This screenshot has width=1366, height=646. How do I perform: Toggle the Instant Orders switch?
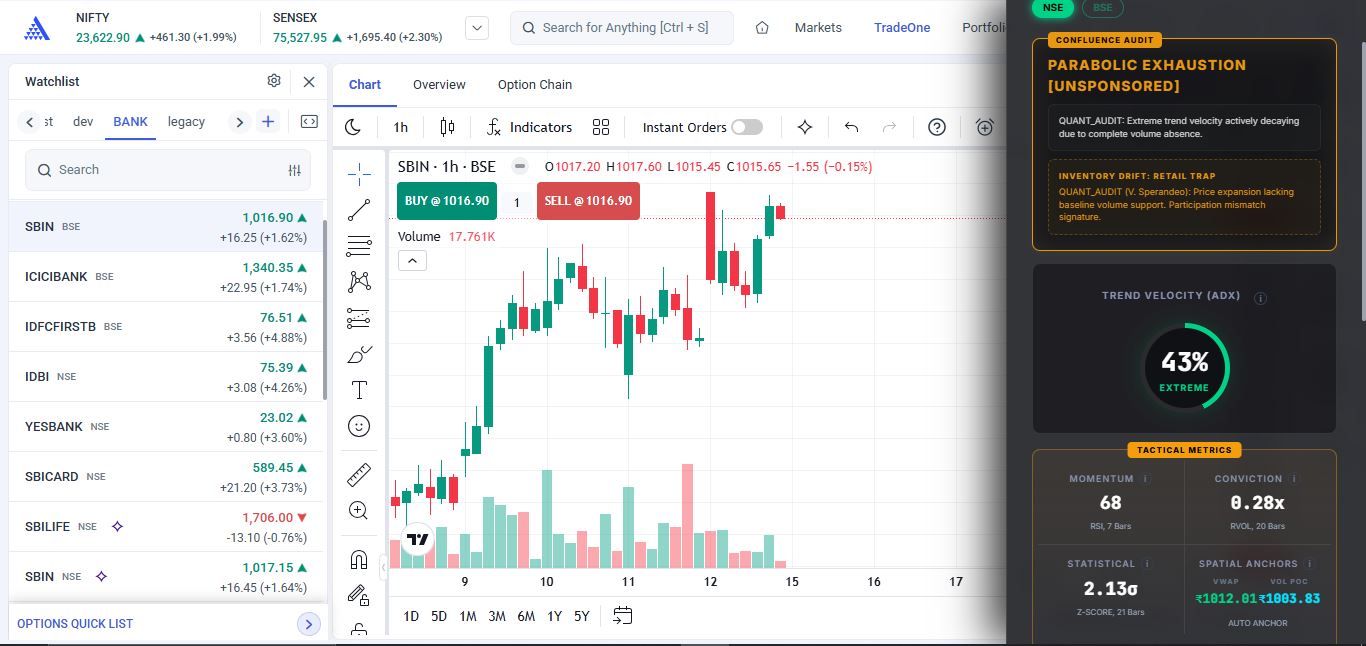point(747,127)
